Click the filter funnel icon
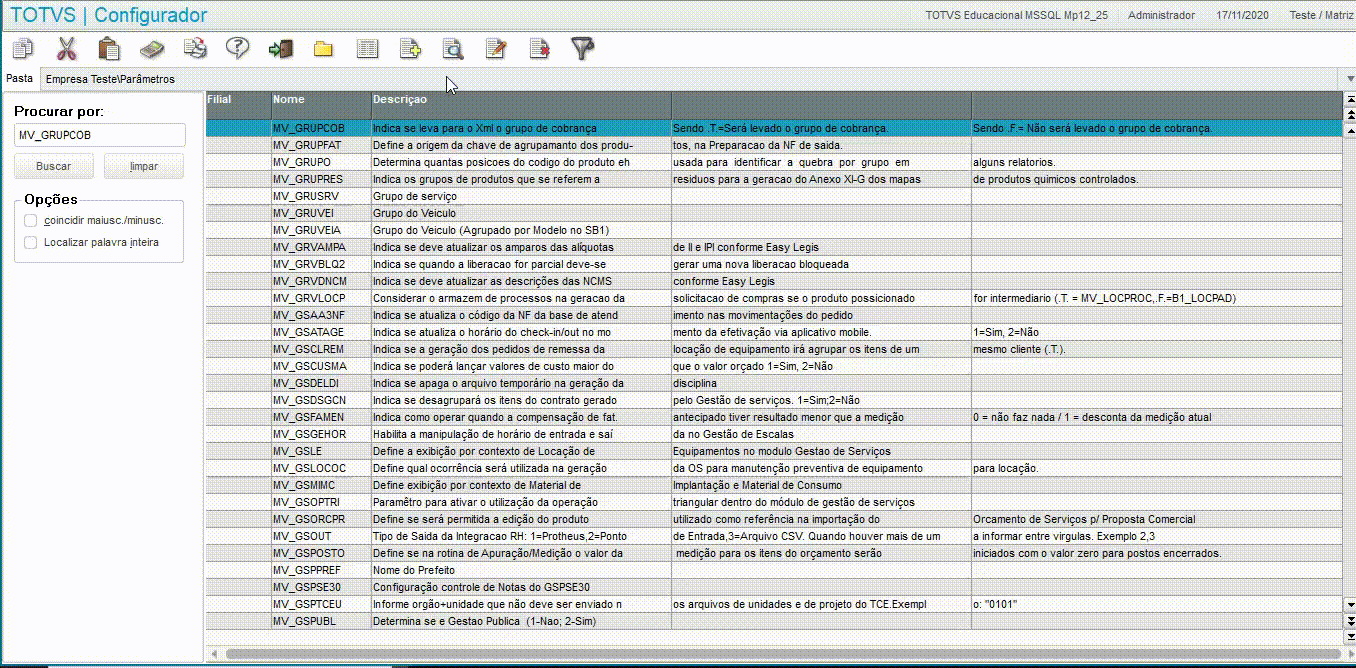 click(582, 47)
